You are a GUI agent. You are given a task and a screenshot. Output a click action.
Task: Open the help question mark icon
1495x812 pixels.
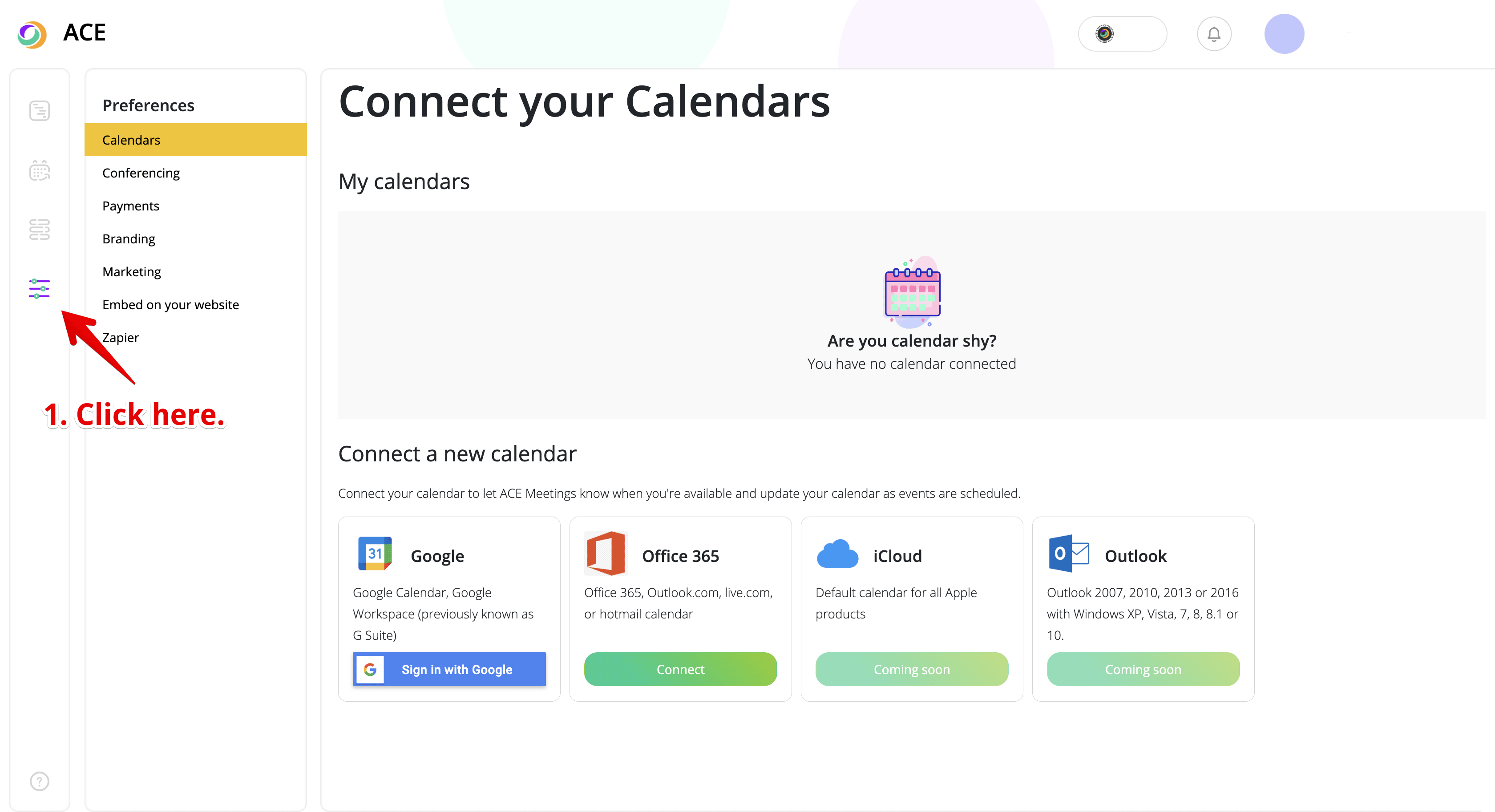click(x=40, y=781)
